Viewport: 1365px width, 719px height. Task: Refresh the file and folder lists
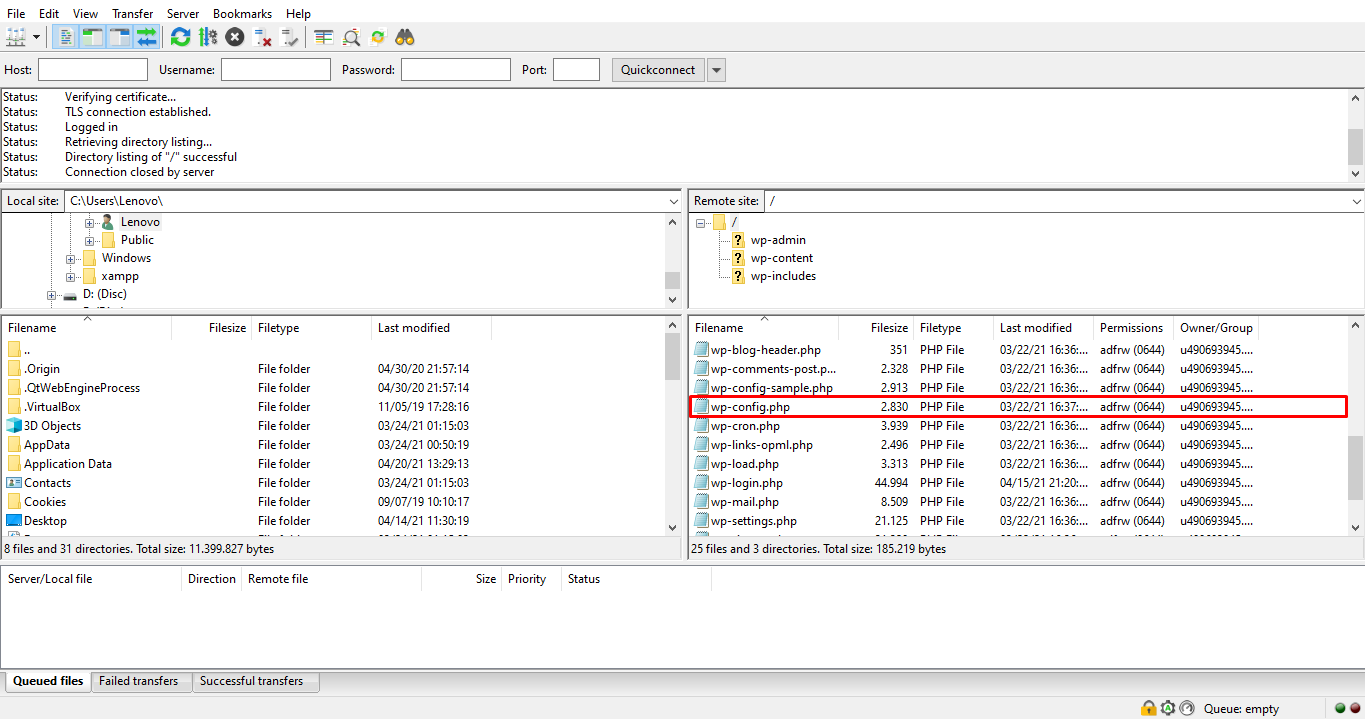click(x=180, y=37)
